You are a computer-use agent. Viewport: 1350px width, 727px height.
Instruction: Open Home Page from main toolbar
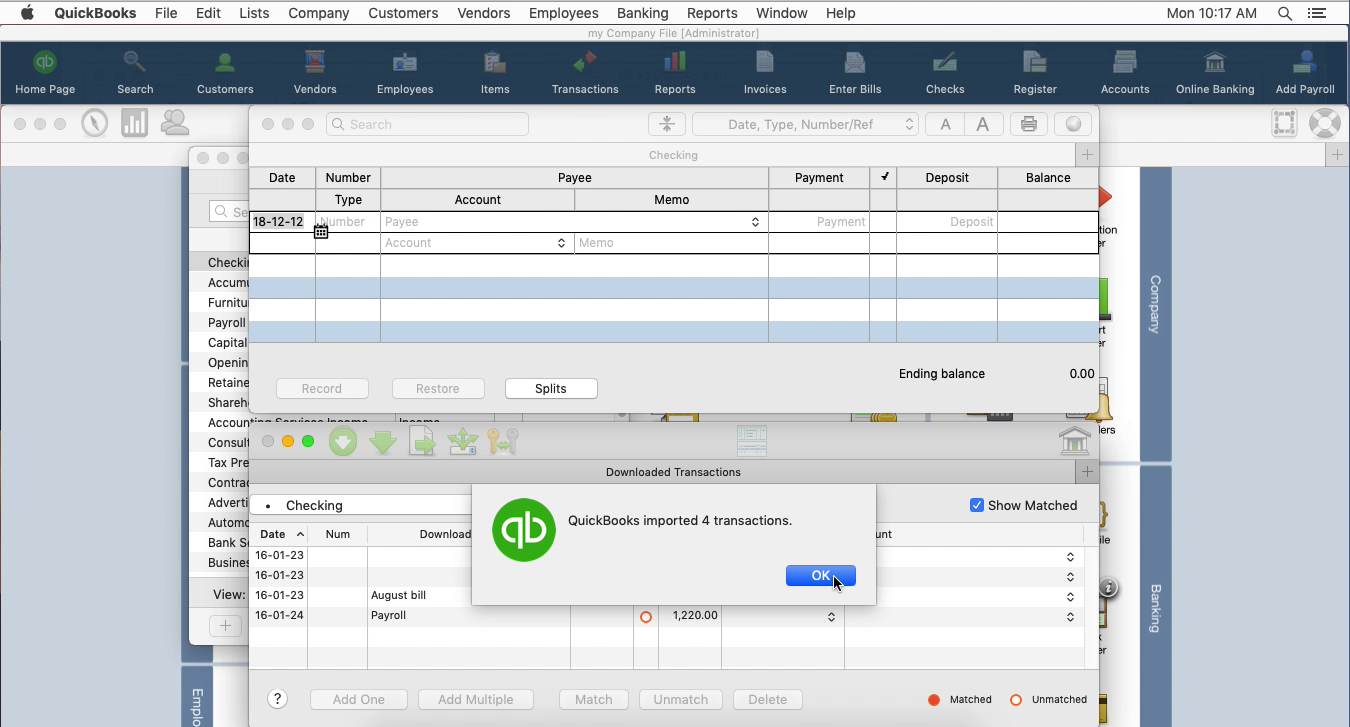(x=45, y=73)
